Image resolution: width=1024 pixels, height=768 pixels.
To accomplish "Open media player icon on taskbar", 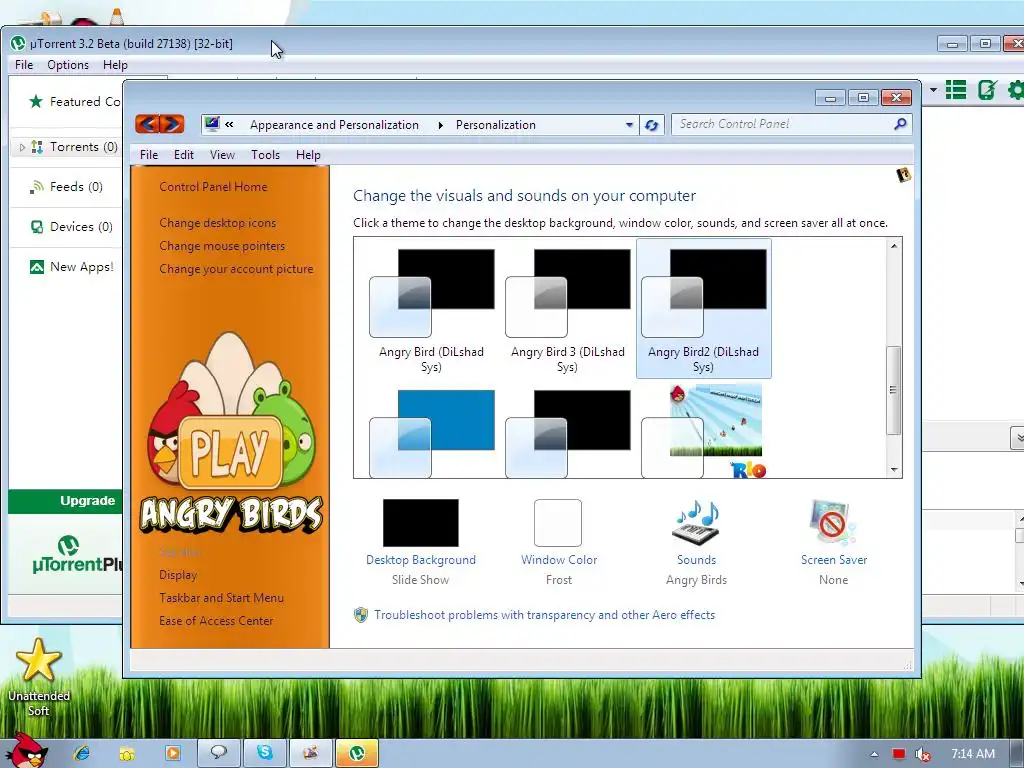I will [x=173, y=753].
